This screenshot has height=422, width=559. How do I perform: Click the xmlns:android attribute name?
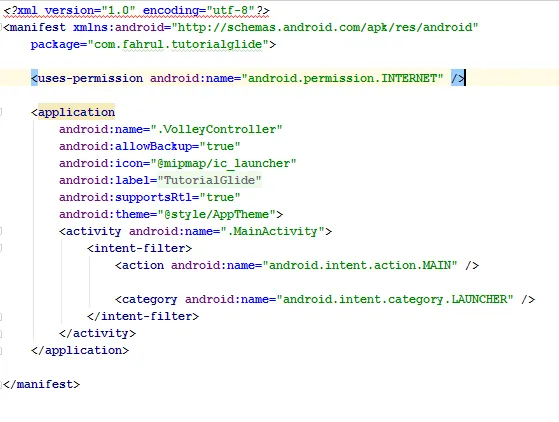click(x=119, y=27)
